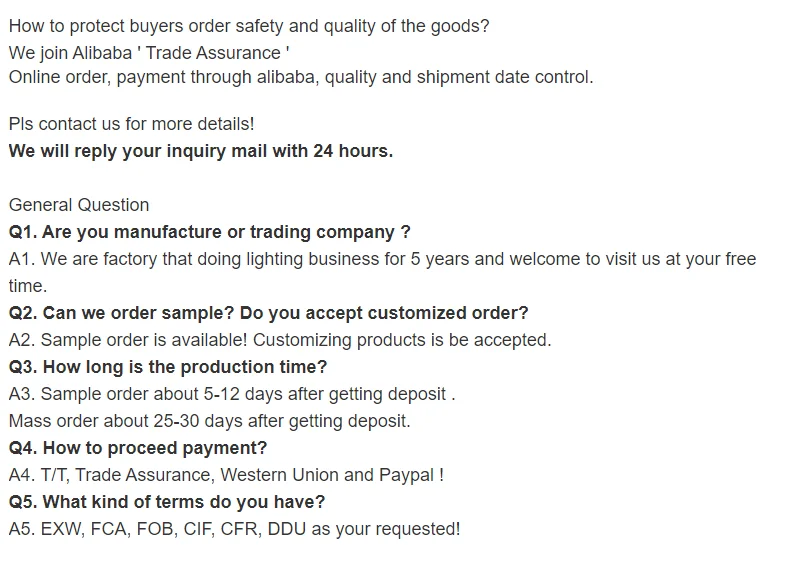
Task: Click answer A3 about sample order days
Action: [x=232, y=394]
